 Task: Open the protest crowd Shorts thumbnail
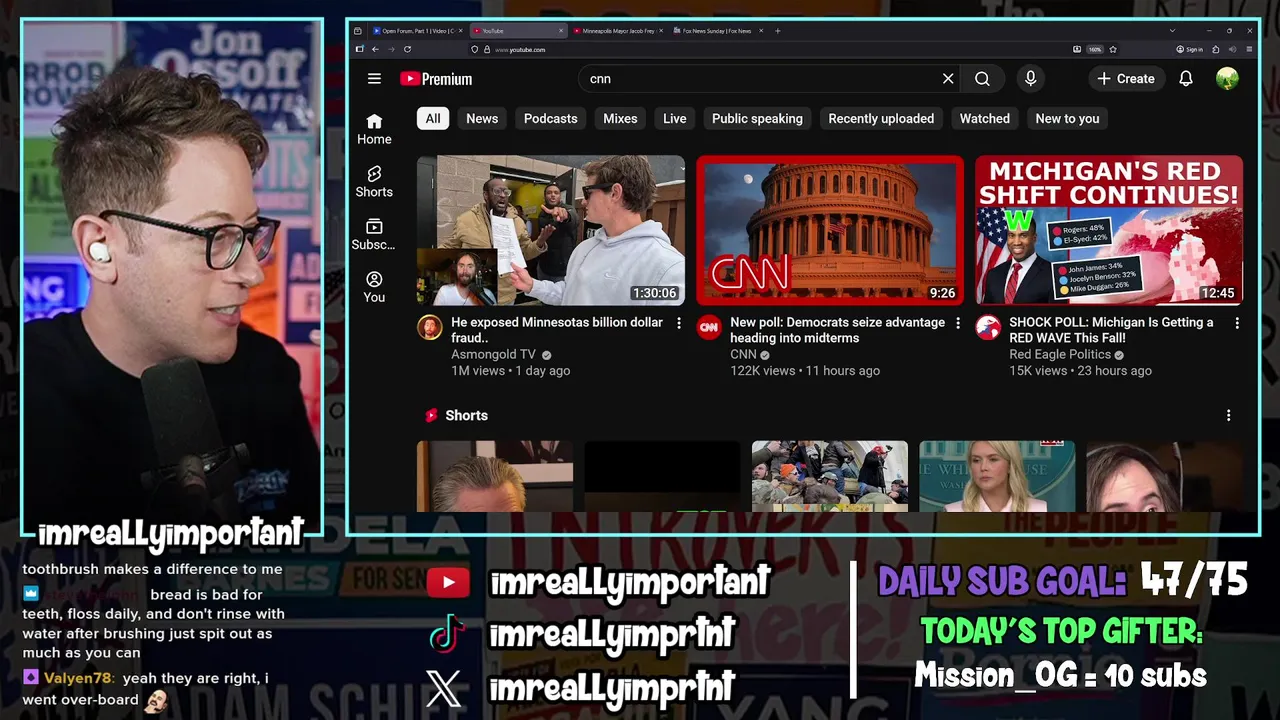click(x=830, y=476)
